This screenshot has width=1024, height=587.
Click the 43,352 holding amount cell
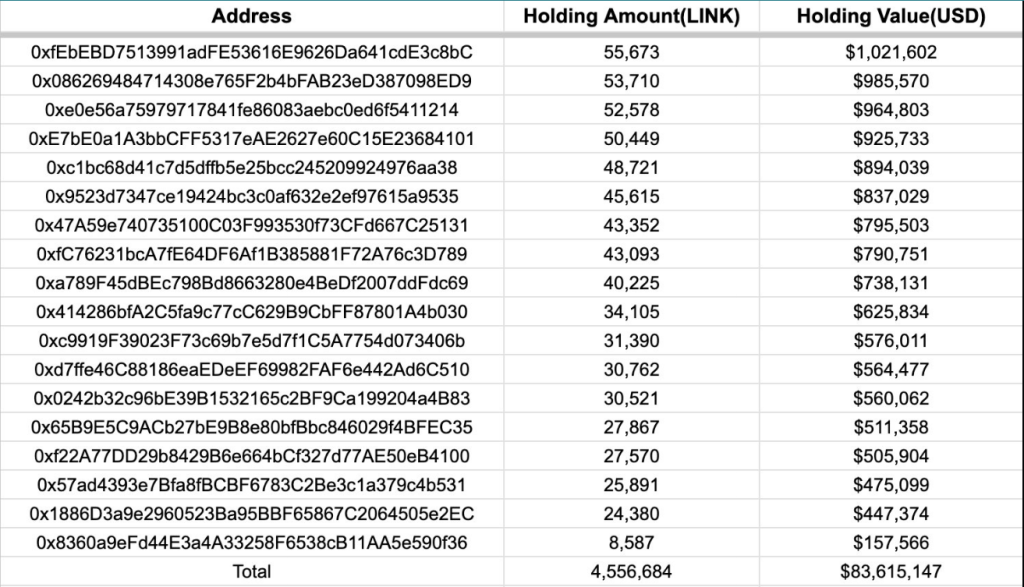631,225
